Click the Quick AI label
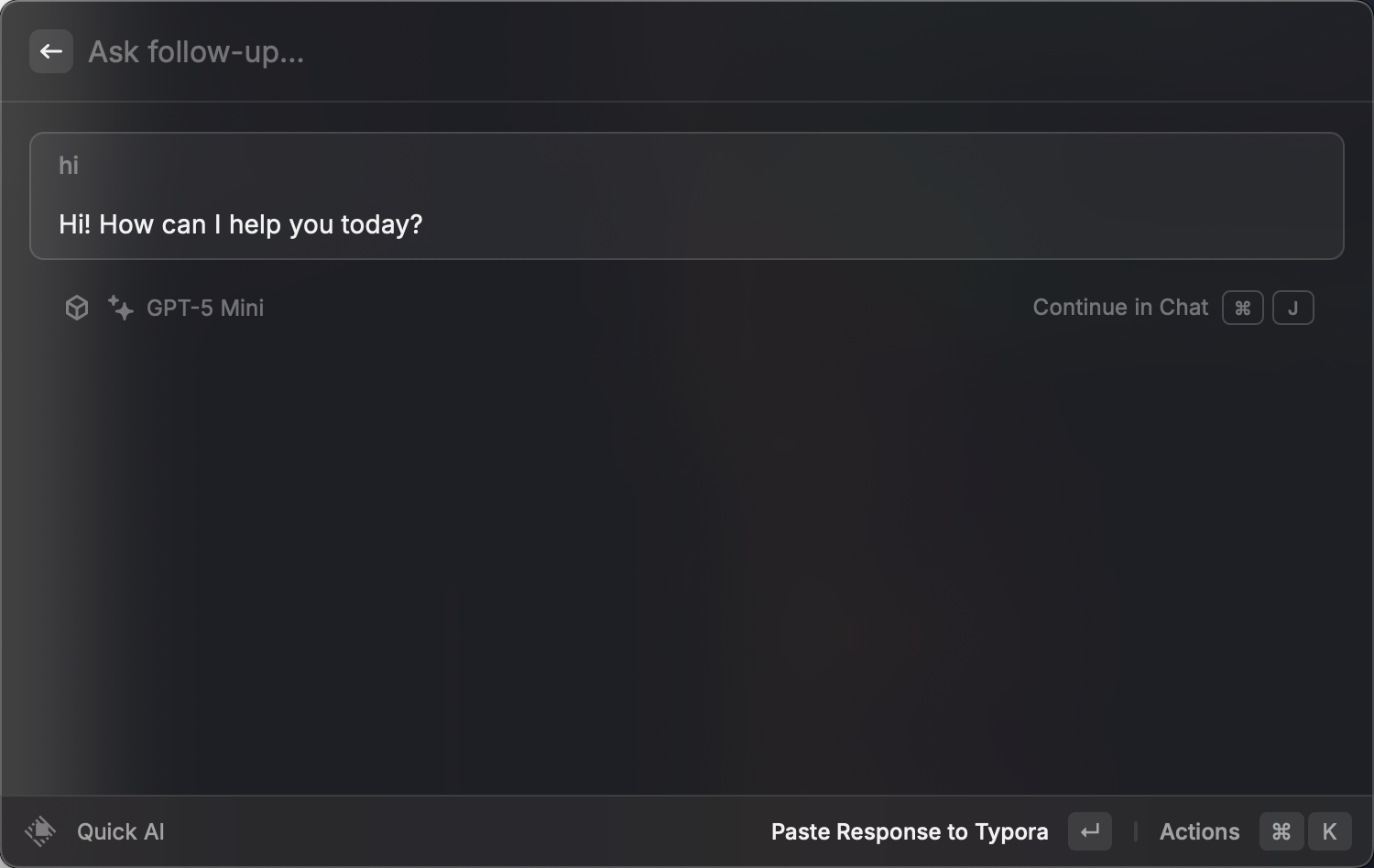The image size is (1374, 868). pyautogui.click(x=121, y=831)
